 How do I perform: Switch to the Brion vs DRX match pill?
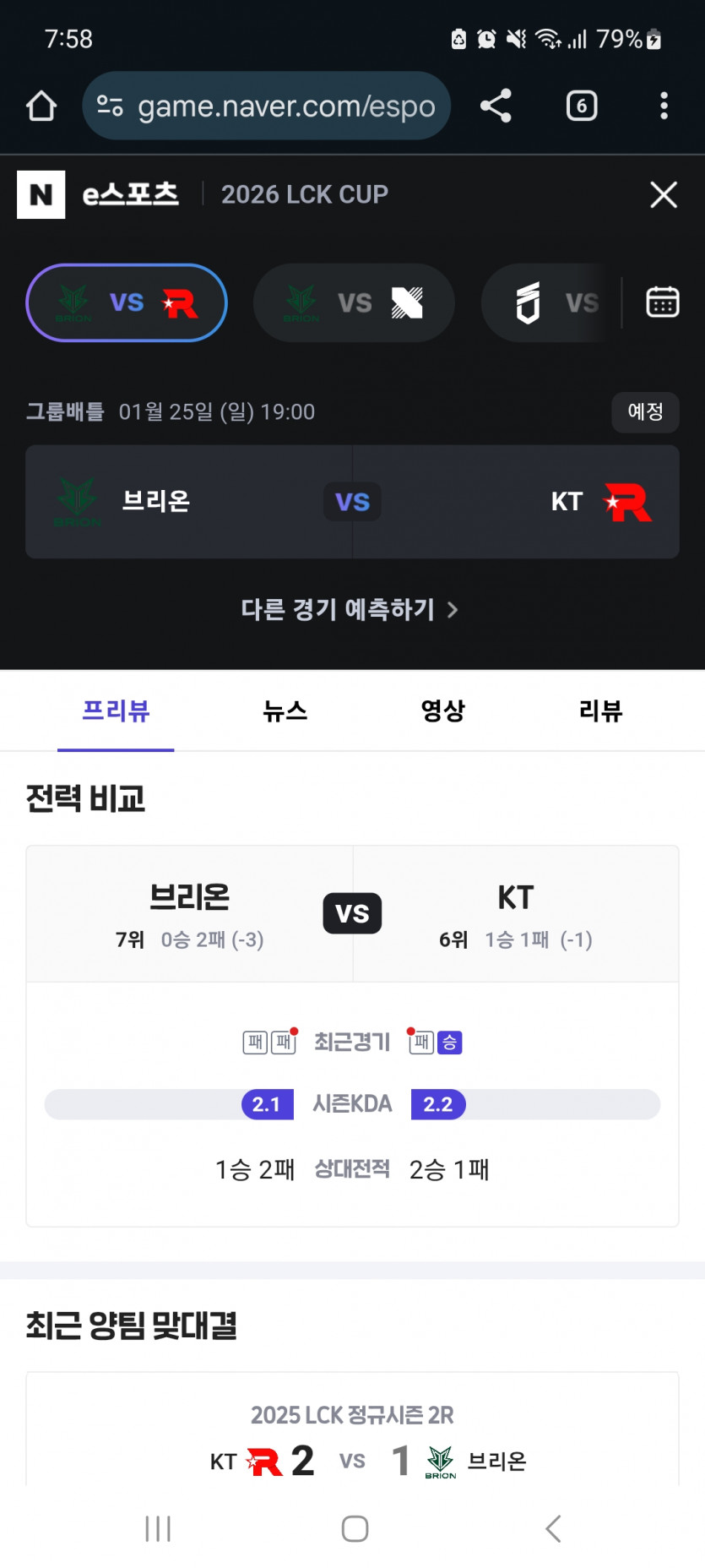click(354, 302)
